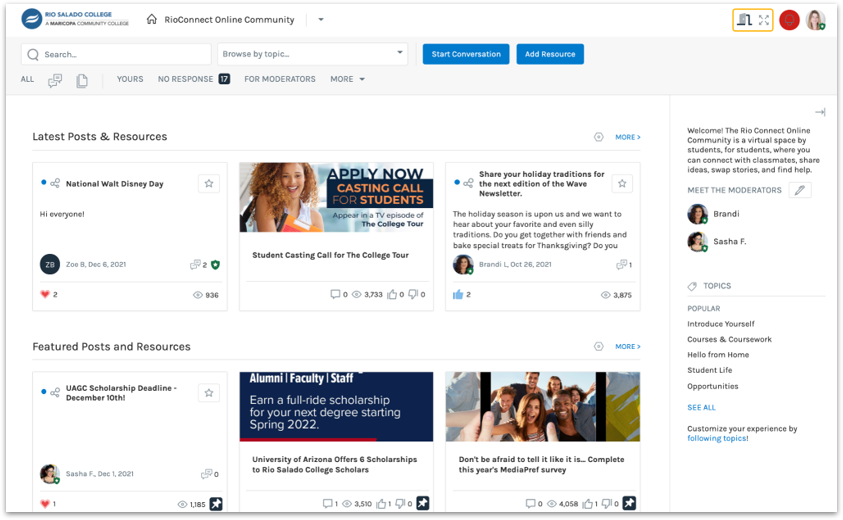The height and width of the screenshot is (520, 843).
Task: Open Brandi L's avatar on holiday post
Action: [x=463, y=264]
